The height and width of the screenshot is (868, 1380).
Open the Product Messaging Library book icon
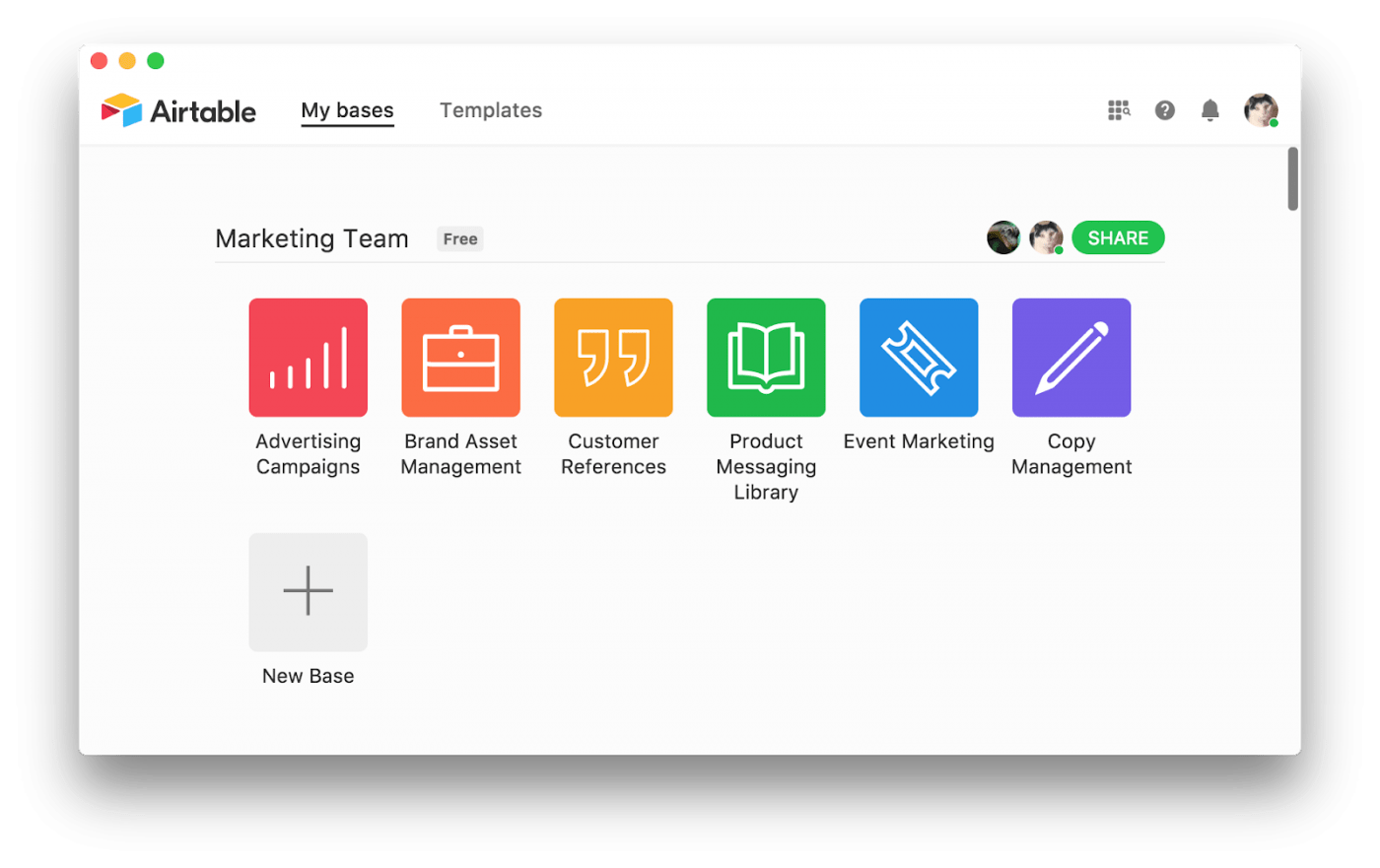click(766, 358)
